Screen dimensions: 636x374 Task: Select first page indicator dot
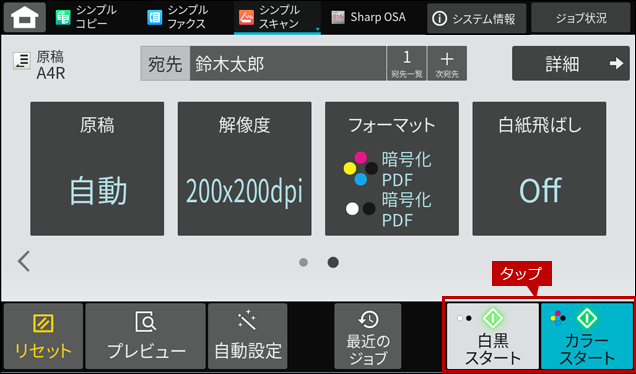(x=303, y=262)
